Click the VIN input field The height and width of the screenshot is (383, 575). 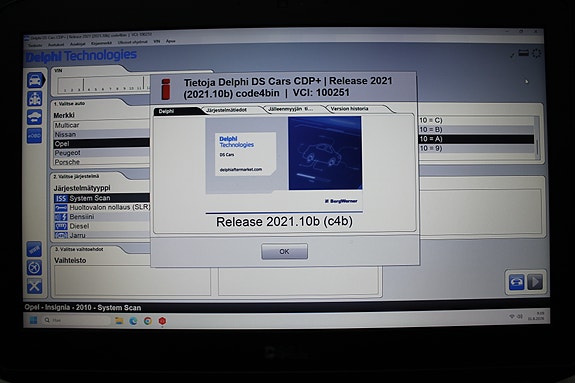pos(104,85)
